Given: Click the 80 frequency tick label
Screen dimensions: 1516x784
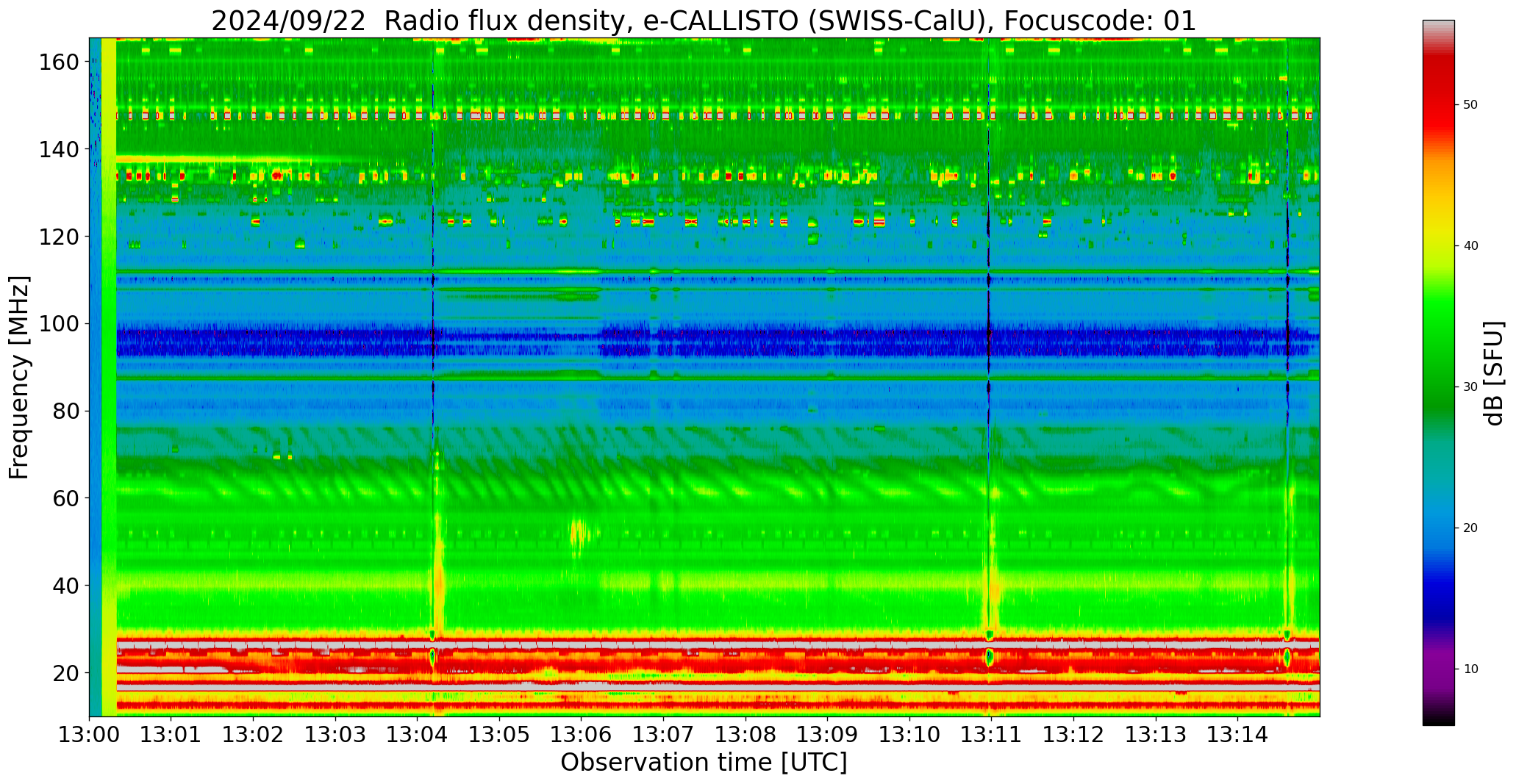Looking at the screenshot, I should 65,411.
